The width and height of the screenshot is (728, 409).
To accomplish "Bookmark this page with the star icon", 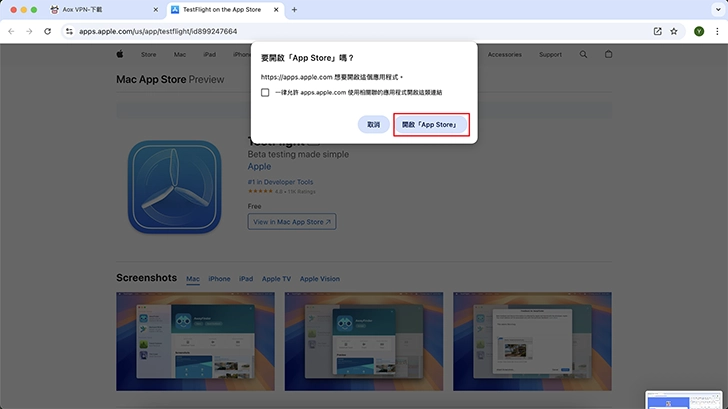I will (x=674, y=31).
